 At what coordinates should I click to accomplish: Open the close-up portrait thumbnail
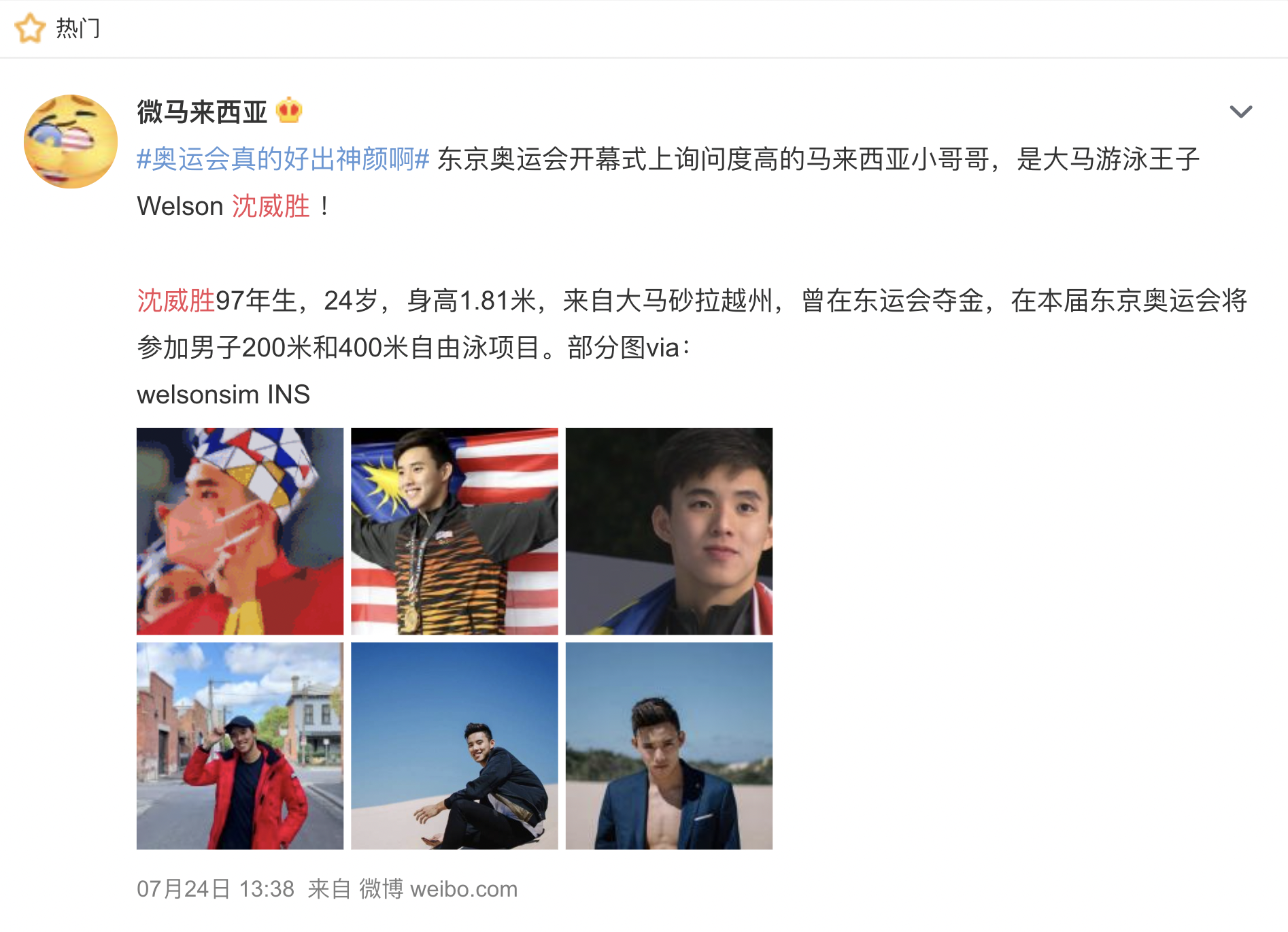point(669,531)
